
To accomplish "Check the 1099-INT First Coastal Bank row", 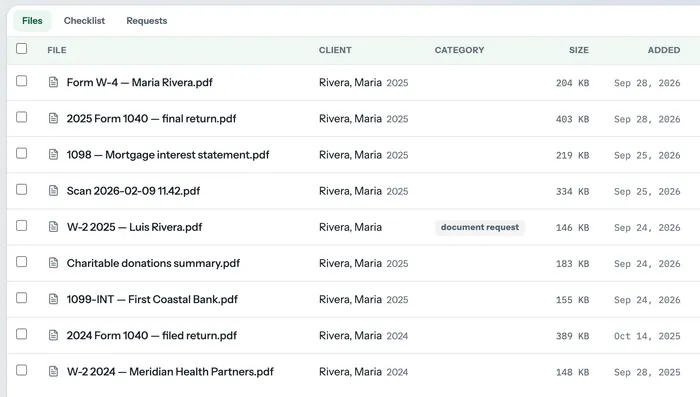I will tap(21, 298).
